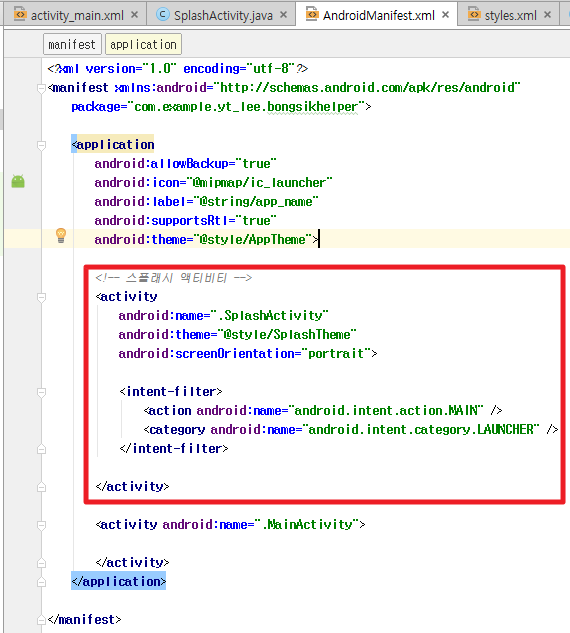
Task: Collapse the intent-filter opening fold
Action: (x=41, y=392)
